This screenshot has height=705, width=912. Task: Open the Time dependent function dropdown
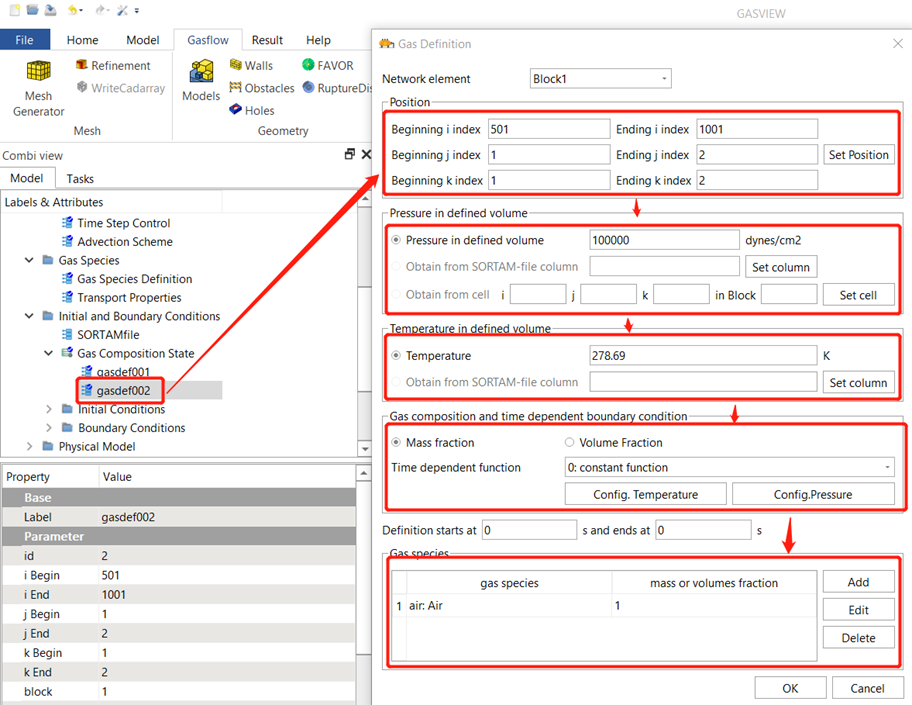coord(729,467)
